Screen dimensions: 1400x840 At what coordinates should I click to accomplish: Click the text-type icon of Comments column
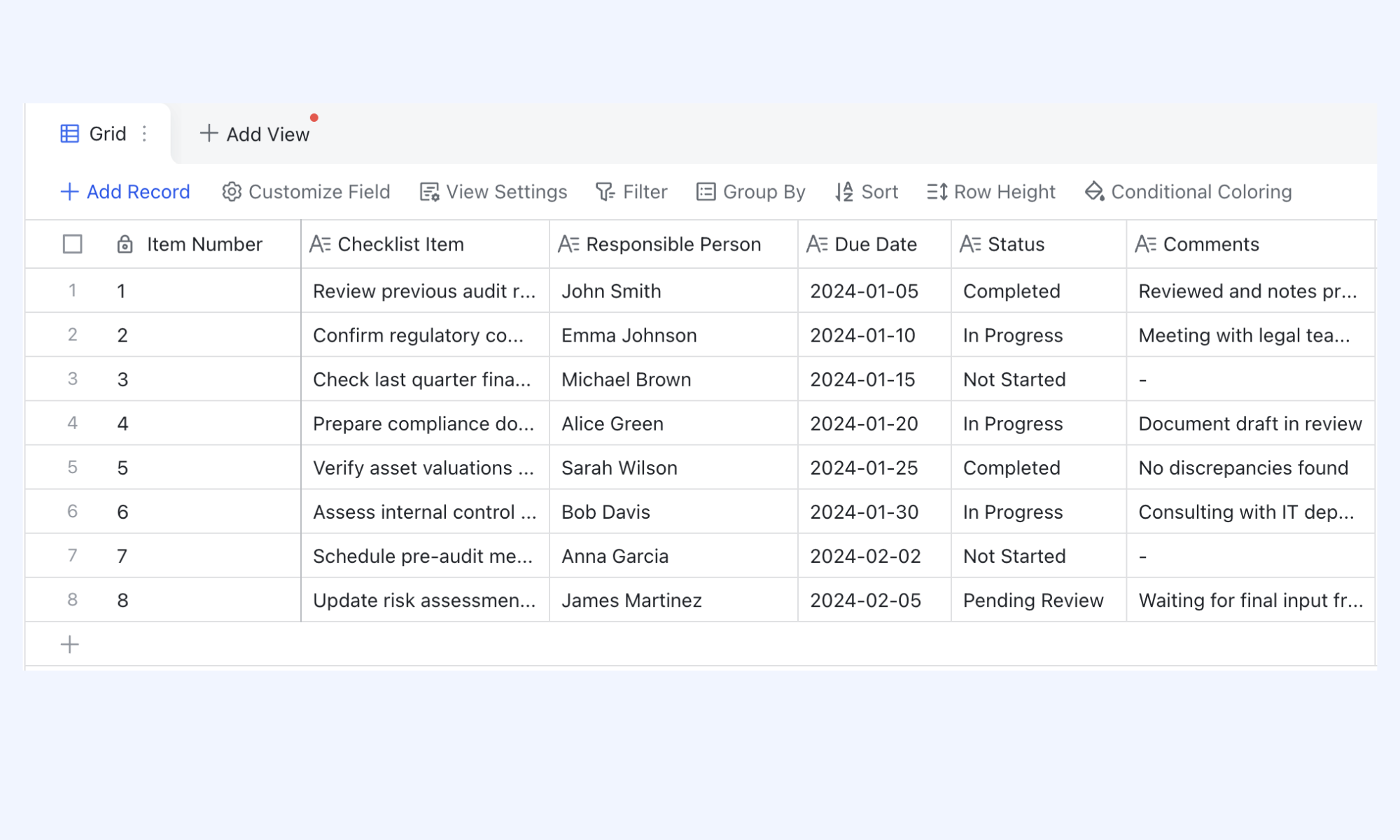(x=1145, y=244)
